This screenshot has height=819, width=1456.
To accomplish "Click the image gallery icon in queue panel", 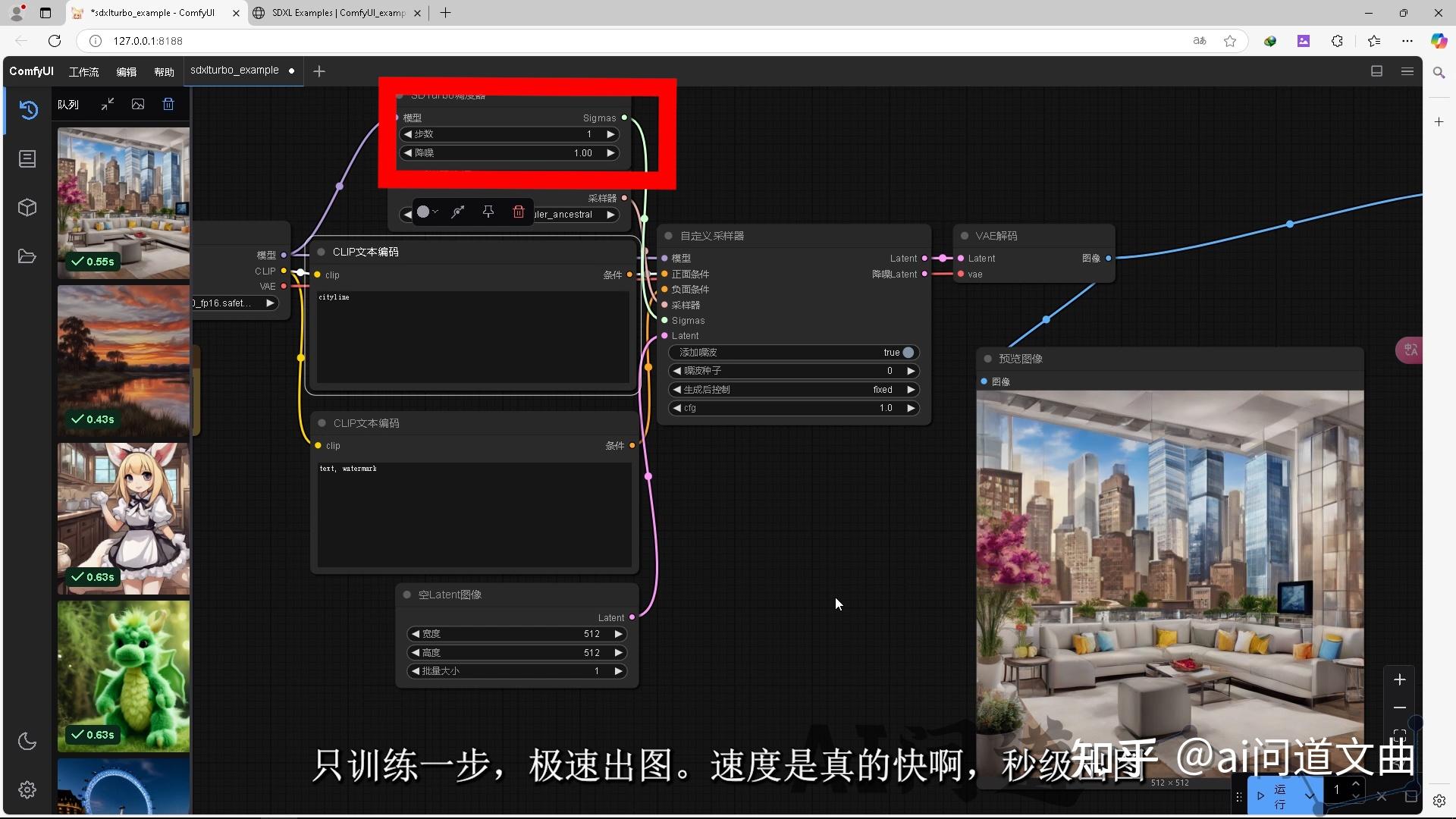I will [138, 104].
